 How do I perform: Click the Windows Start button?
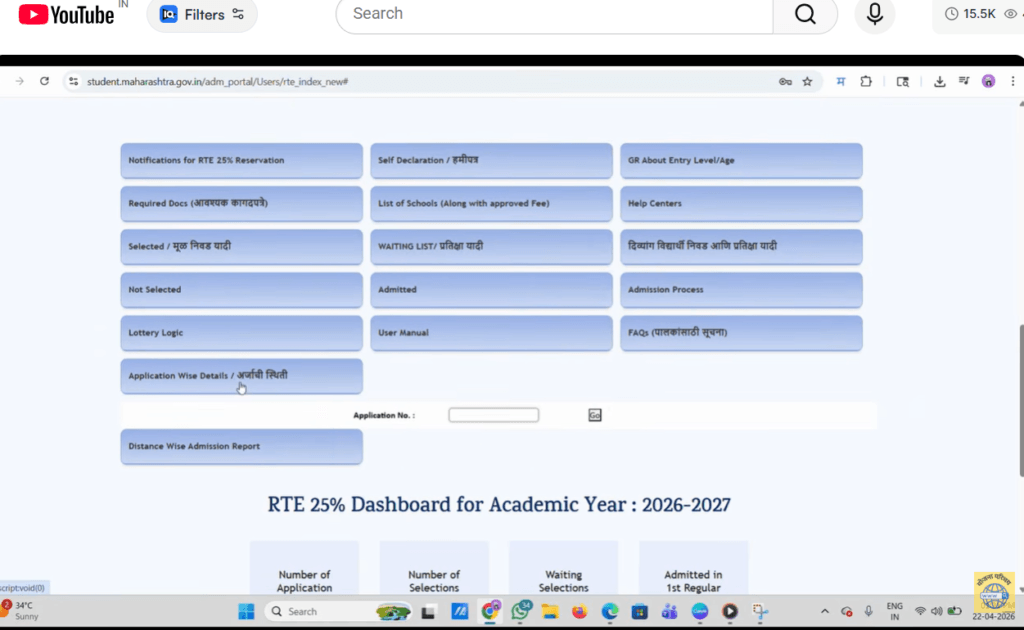[x=246, y=611]
